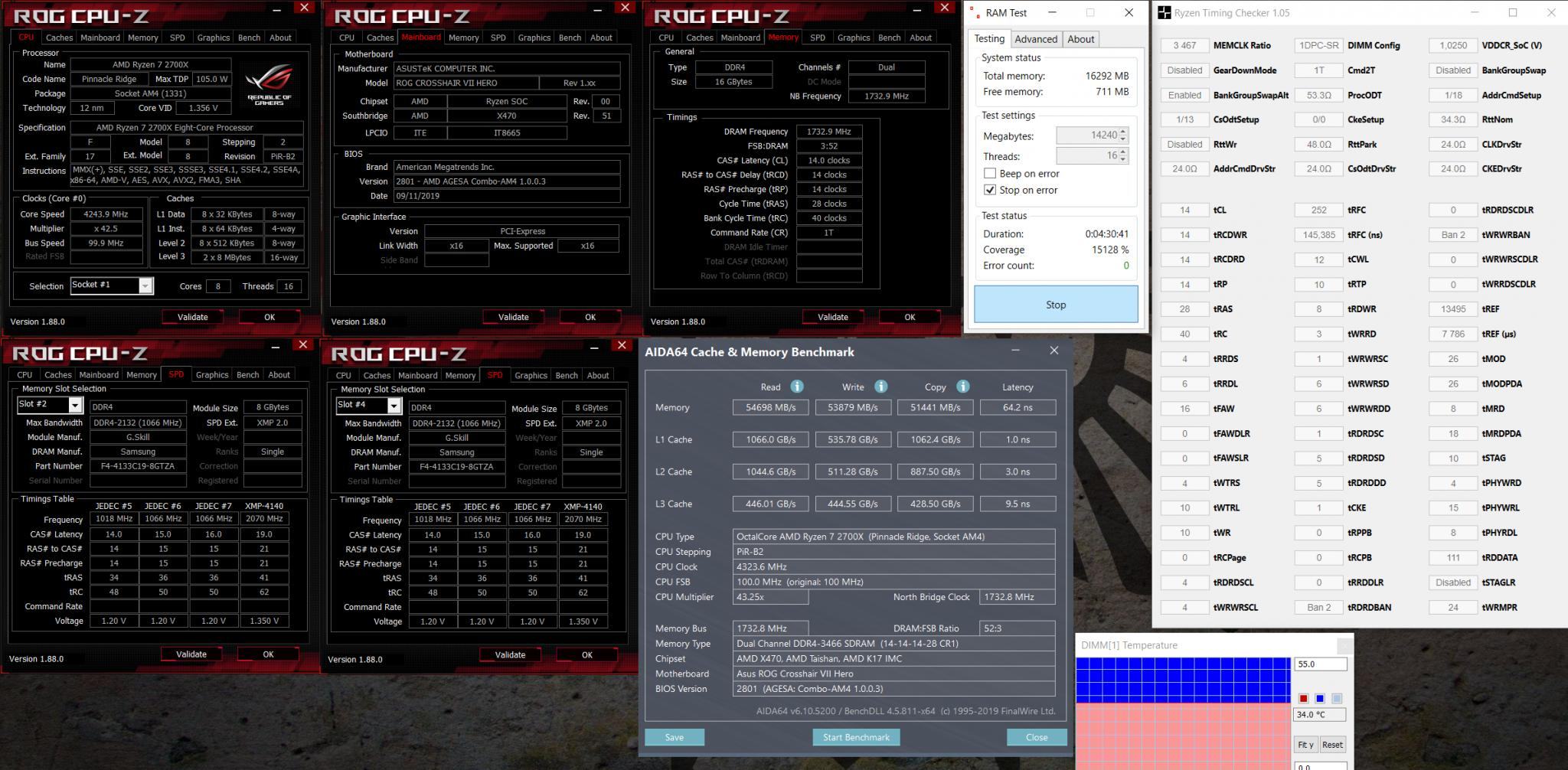
Task: Click the 34.0 °C reading in DIMM Temperature
Action: pyautogui.click(x=1320, y=714)
